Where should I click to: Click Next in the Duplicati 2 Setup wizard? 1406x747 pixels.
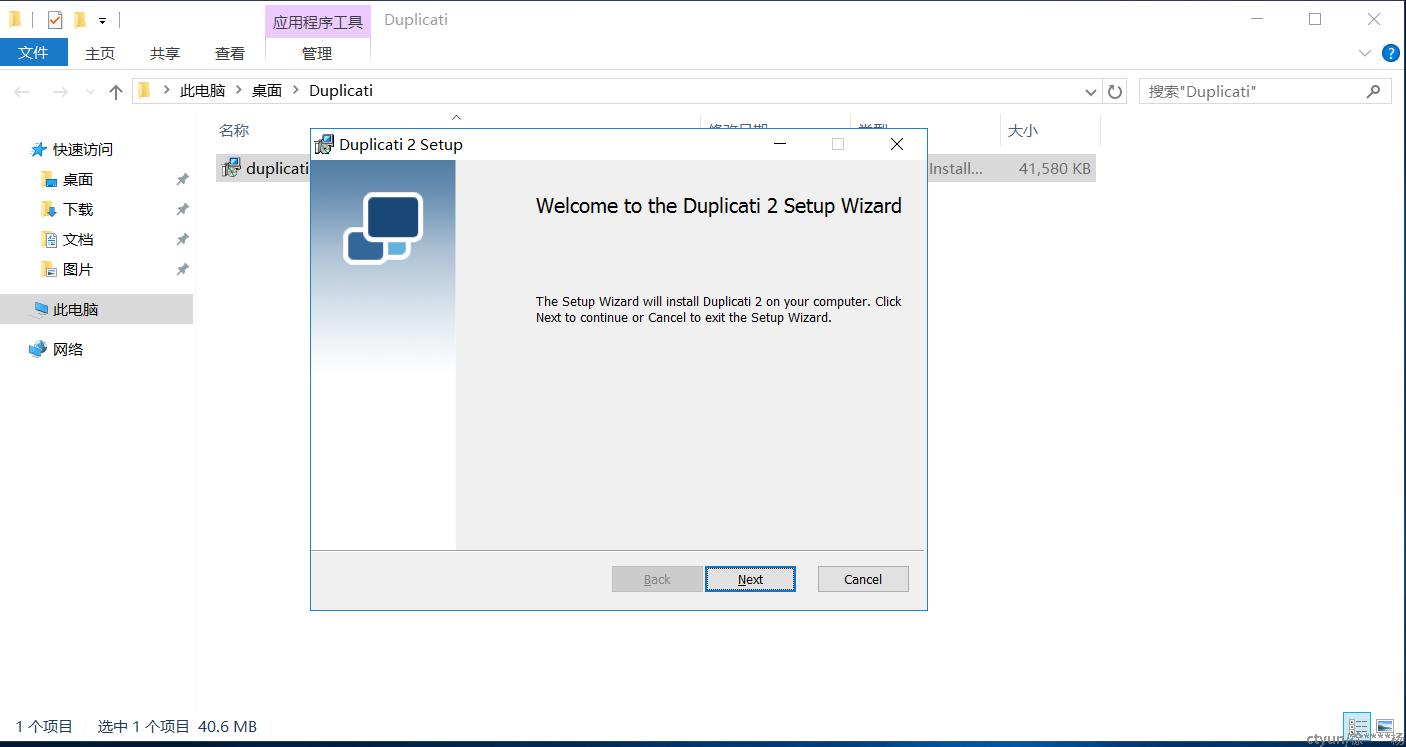pos(750,579)
